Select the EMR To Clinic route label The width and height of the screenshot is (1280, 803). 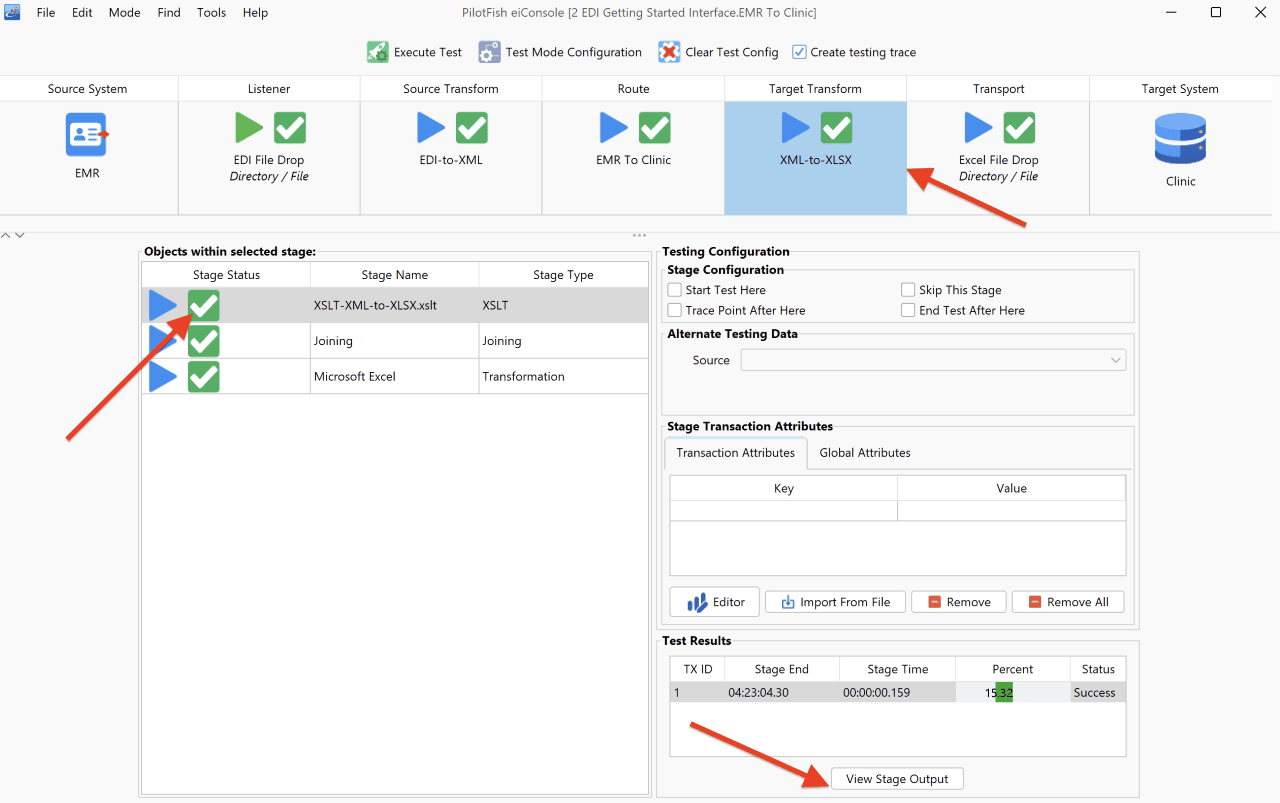click(633, 160)
